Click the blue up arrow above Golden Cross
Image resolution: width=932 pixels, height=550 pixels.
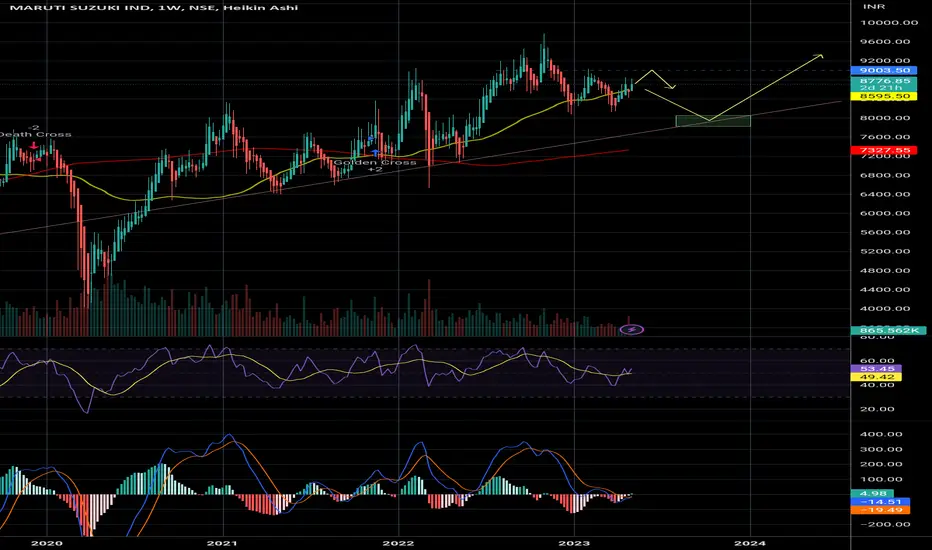[375, 153]
